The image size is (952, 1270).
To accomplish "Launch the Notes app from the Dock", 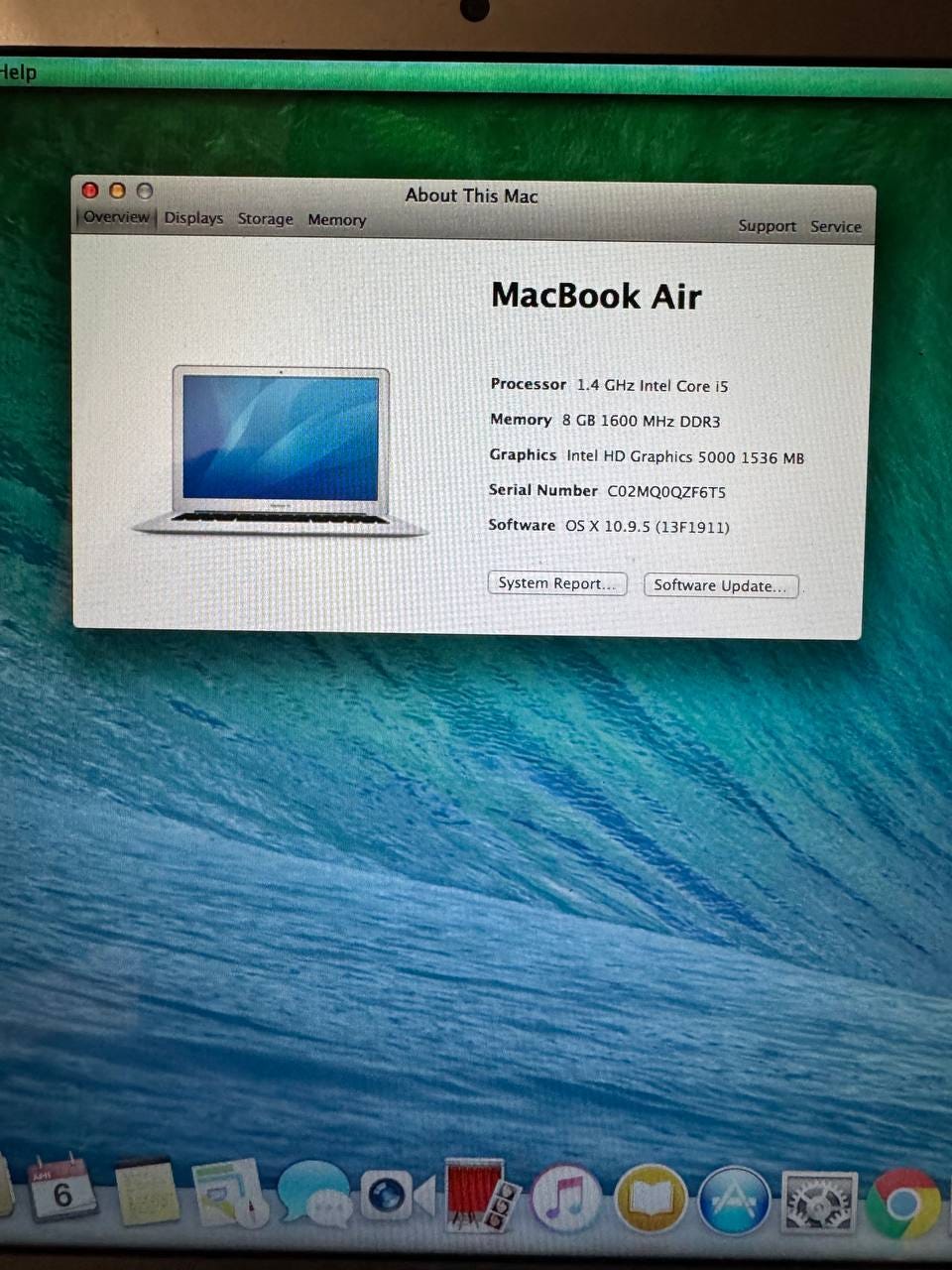I will (x=147, y=1193).
